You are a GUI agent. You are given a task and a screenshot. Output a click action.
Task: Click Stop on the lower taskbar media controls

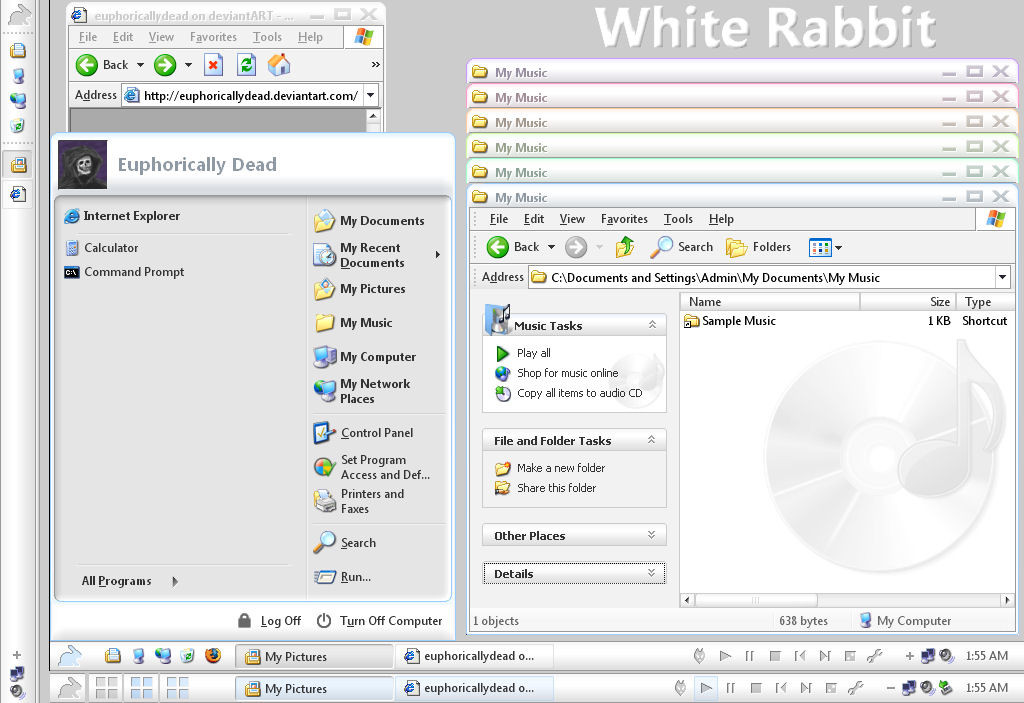point(756,687)
